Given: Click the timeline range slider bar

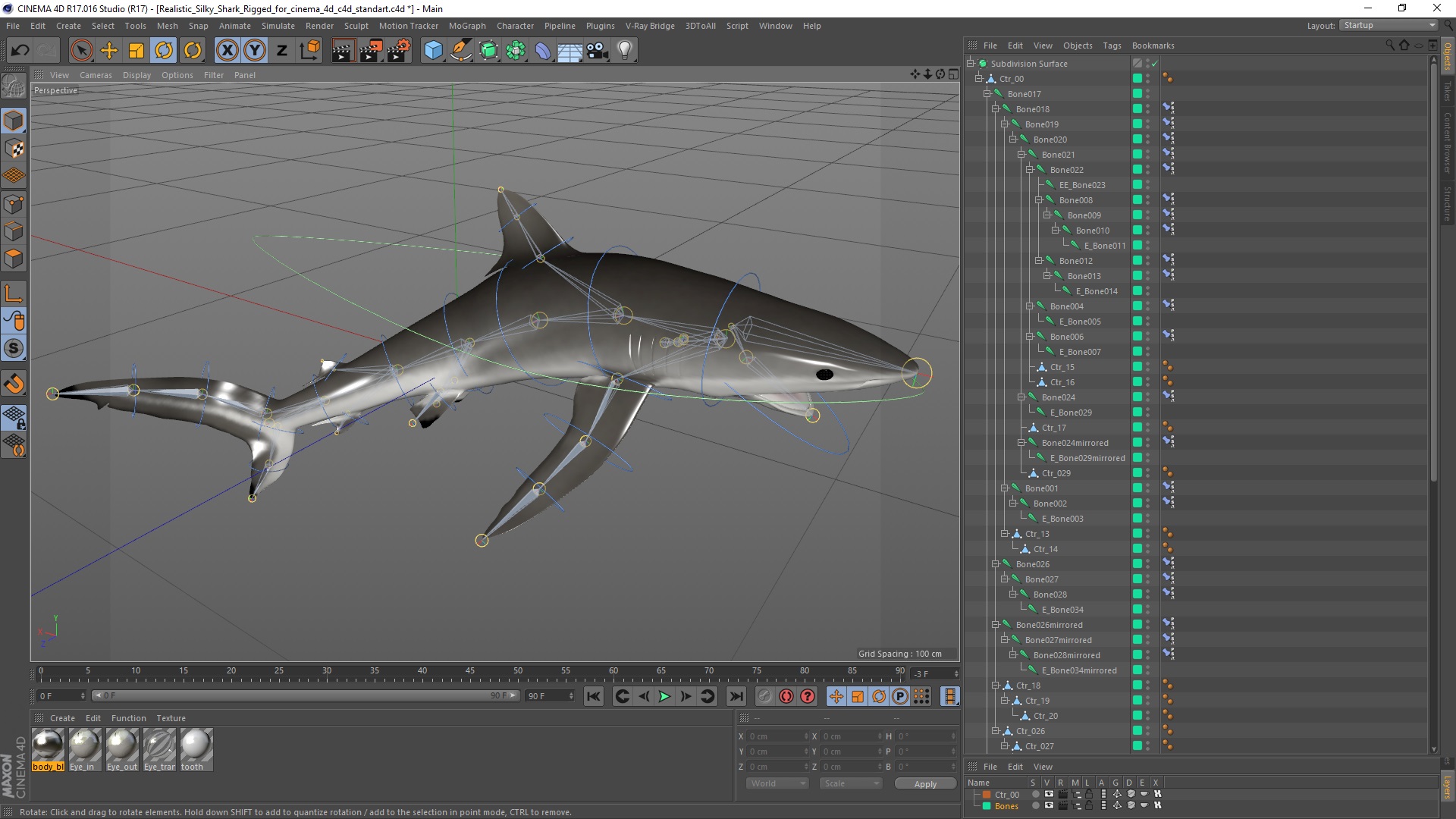Looking at the screenshot, I should (x=306, y=695).
